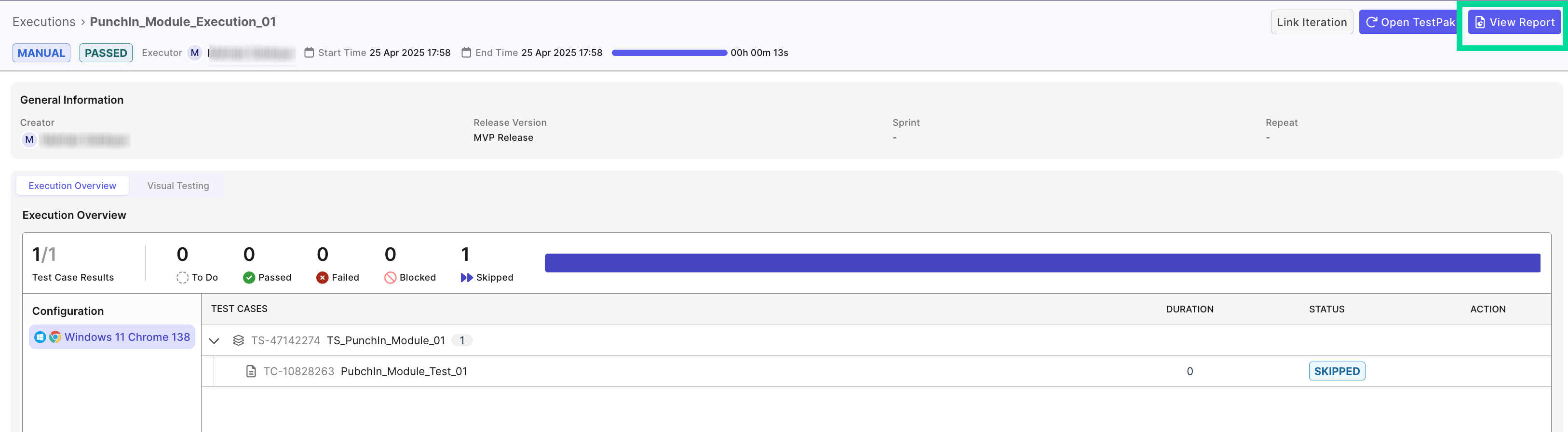
Task: Go back to Executions breadcrumb
Action: pyautogui.click(x=44, y=21)
